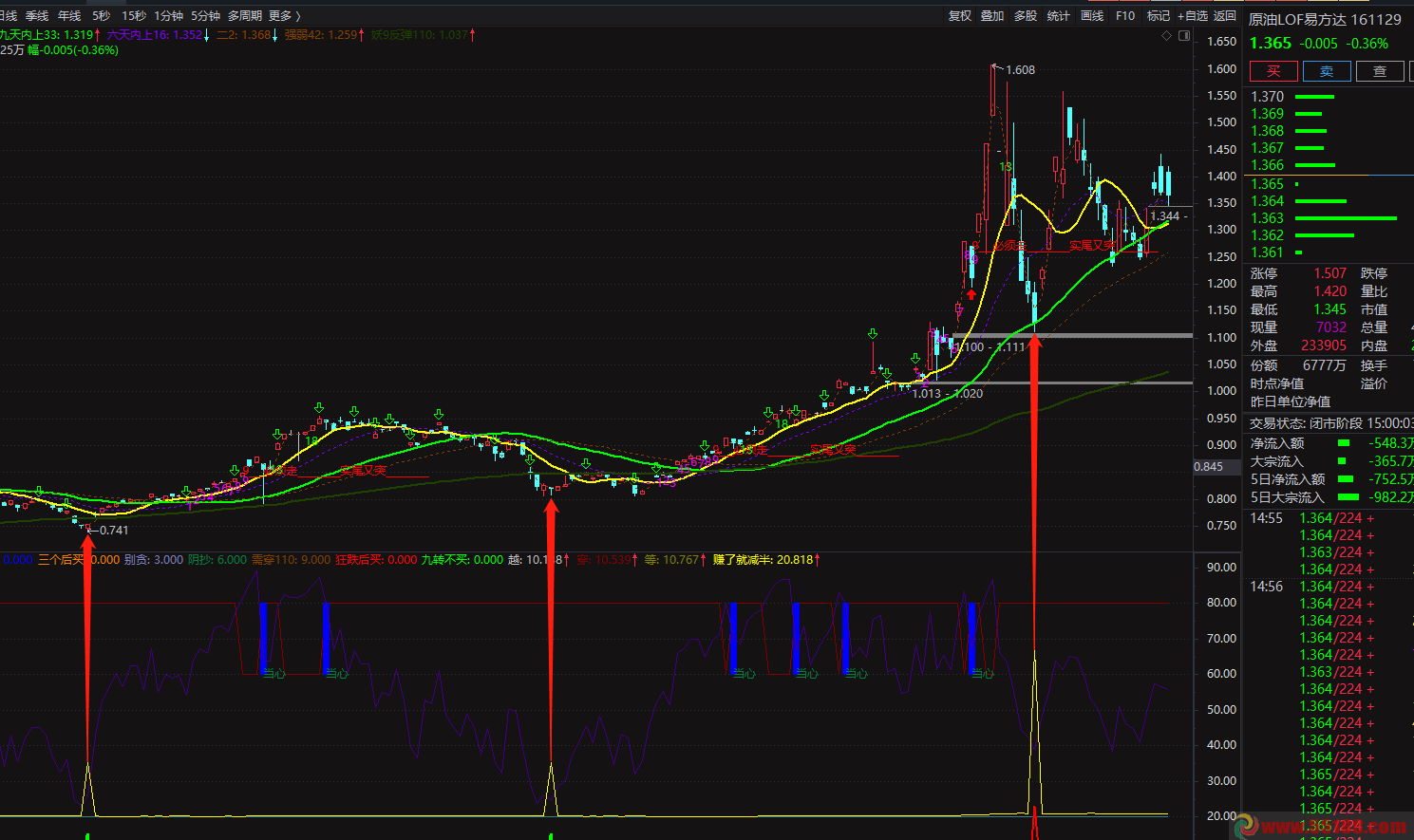Switch to the 季线 period tab
1414x840 pixels.
pos(37,15)
